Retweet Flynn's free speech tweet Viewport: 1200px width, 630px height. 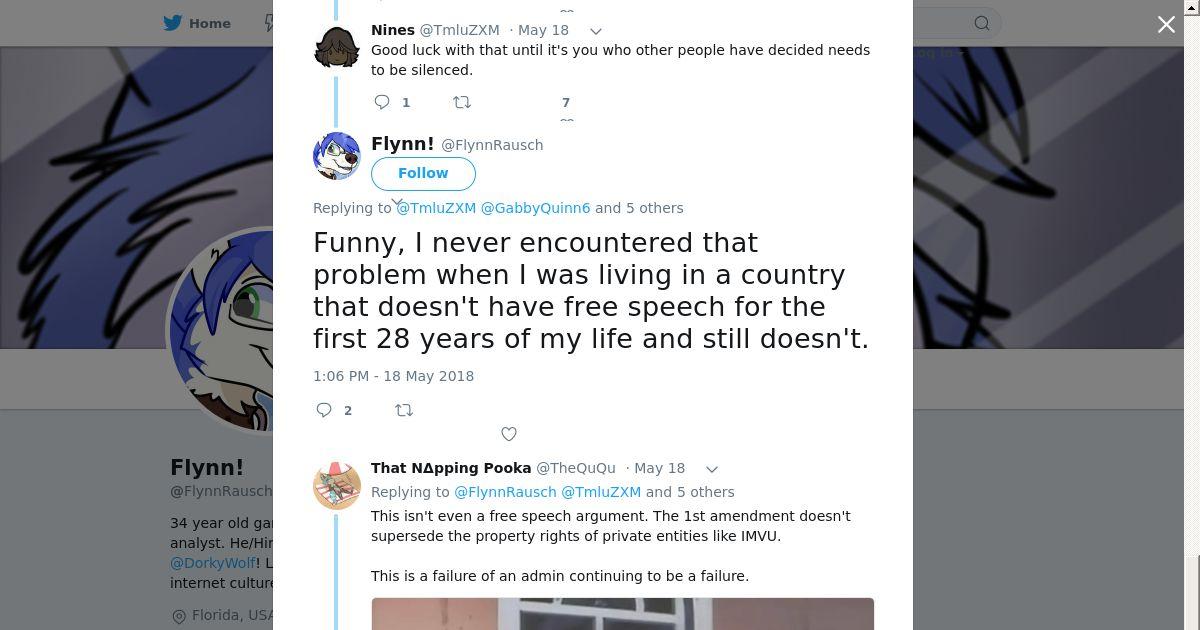click(x=404, y=410)
